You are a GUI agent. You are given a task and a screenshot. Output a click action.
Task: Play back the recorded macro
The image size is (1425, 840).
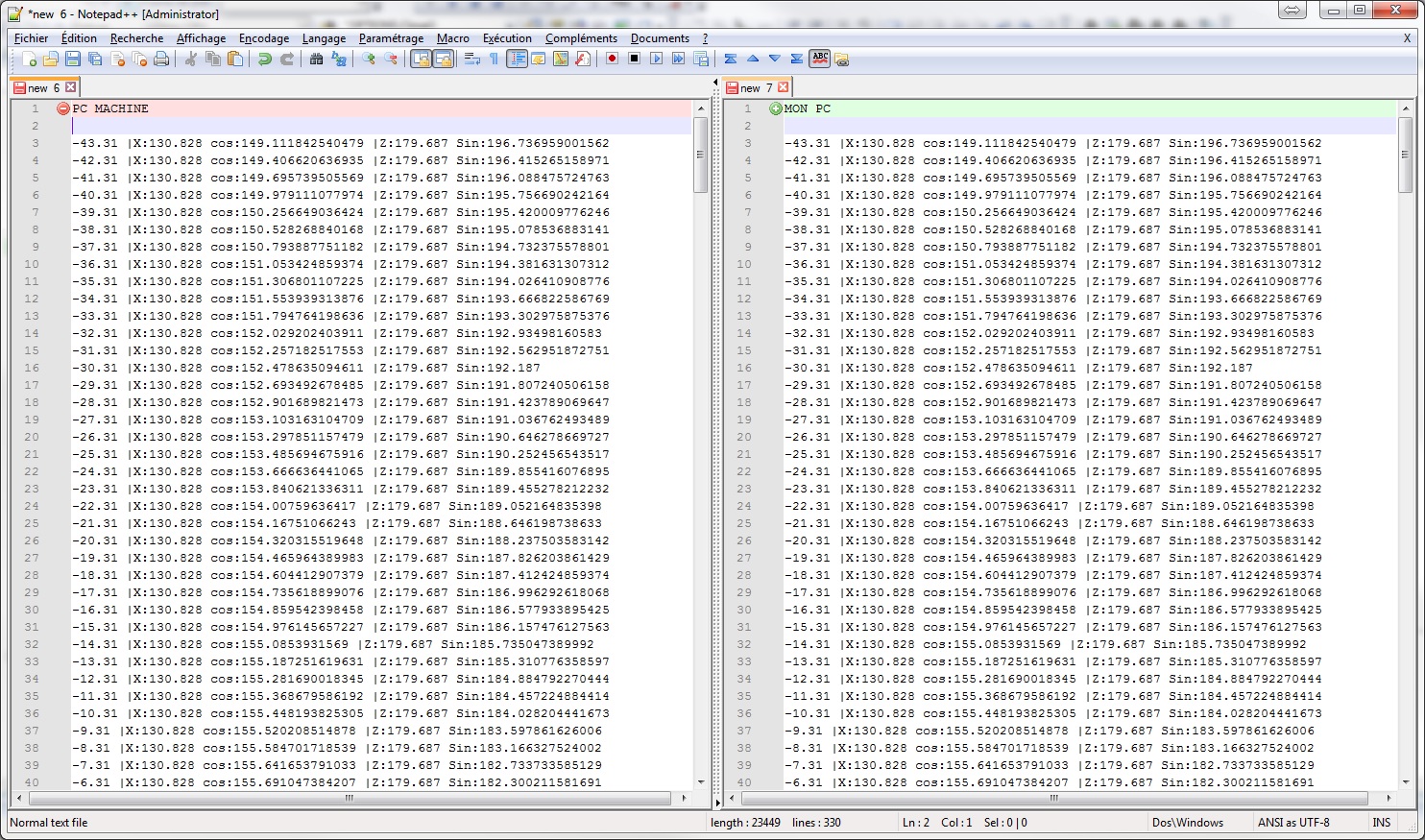(657, 59)
